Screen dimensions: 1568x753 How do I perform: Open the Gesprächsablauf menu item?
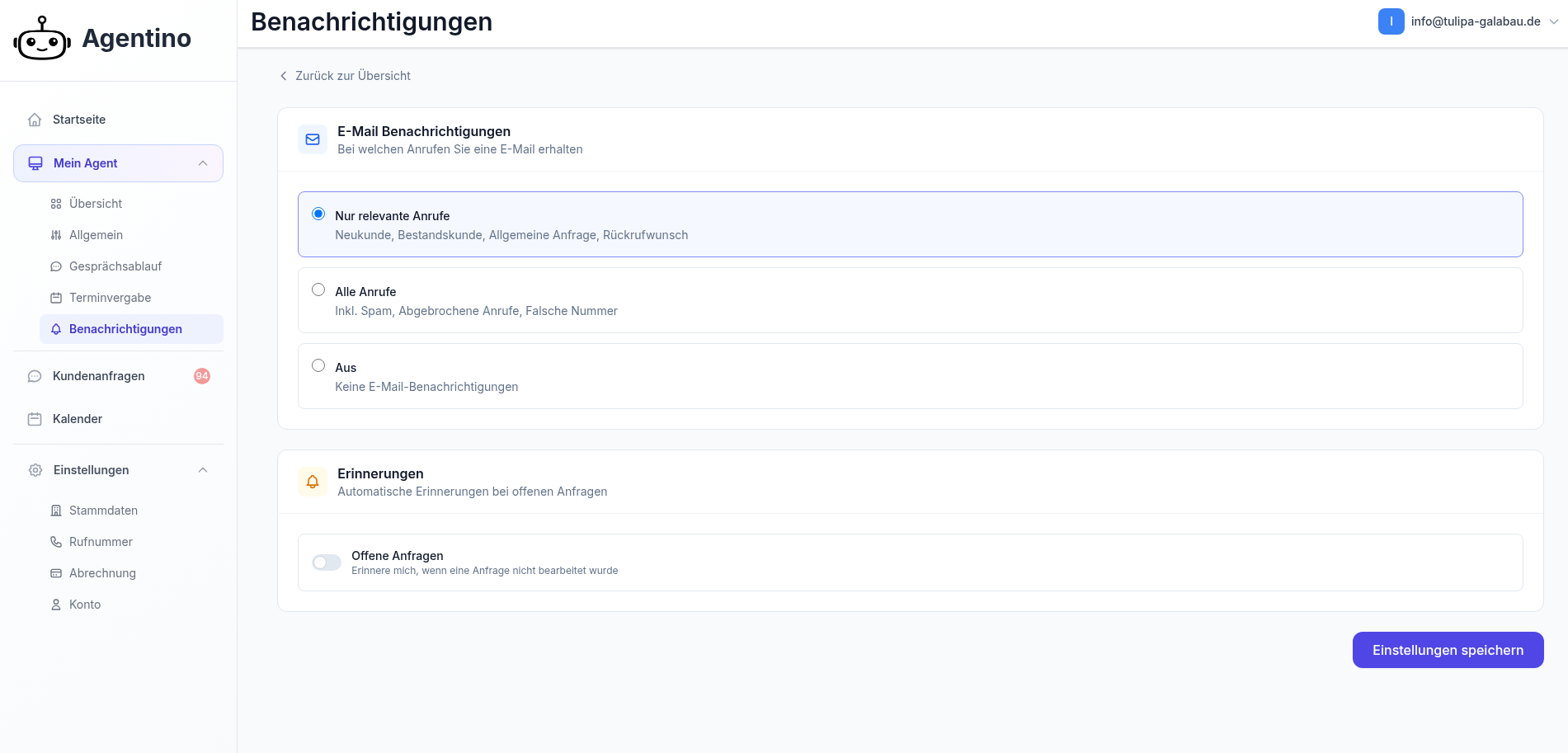pyautogui.click(x=115, y=266)
